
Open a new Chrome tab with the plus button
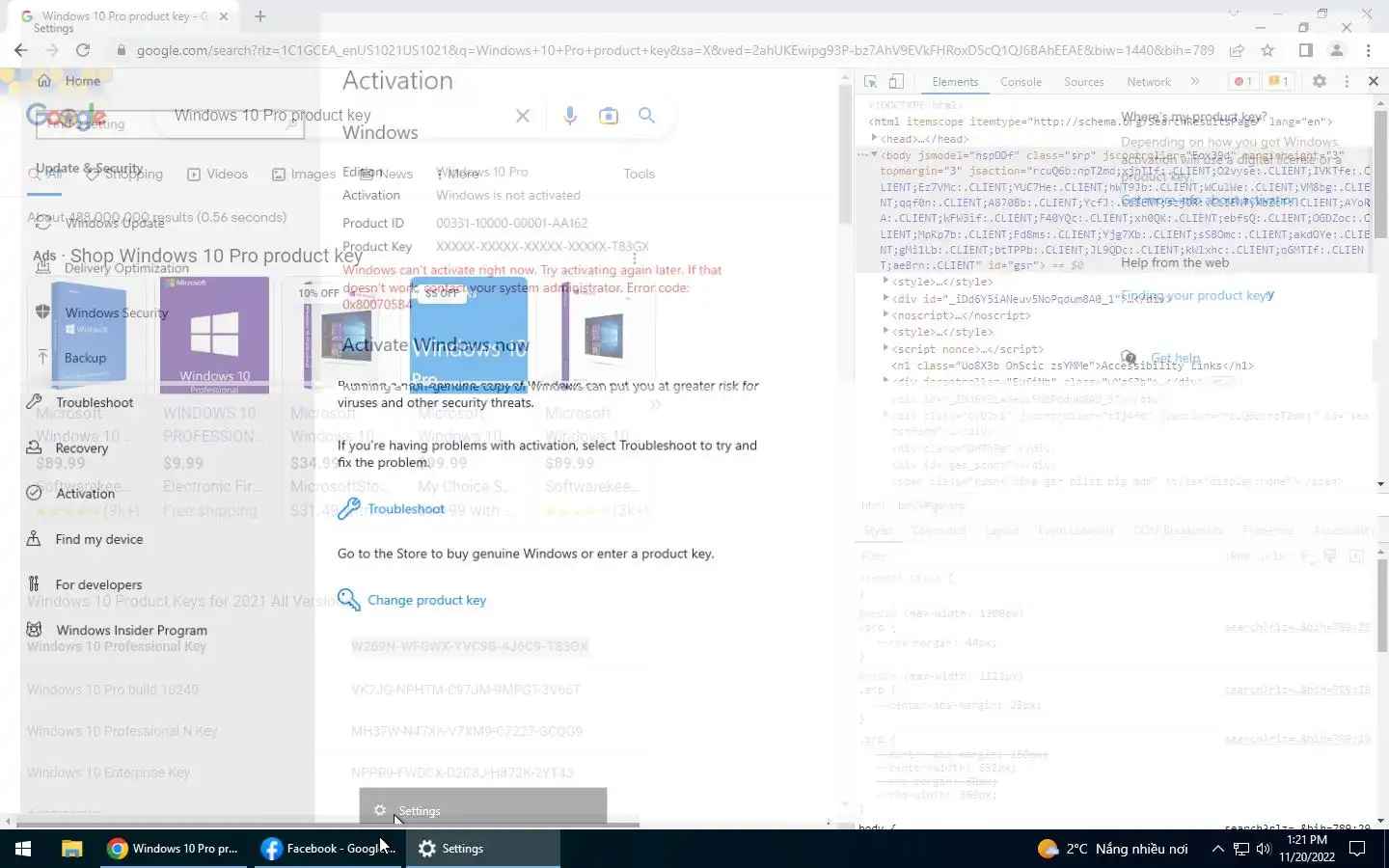[x=260, y=16]
